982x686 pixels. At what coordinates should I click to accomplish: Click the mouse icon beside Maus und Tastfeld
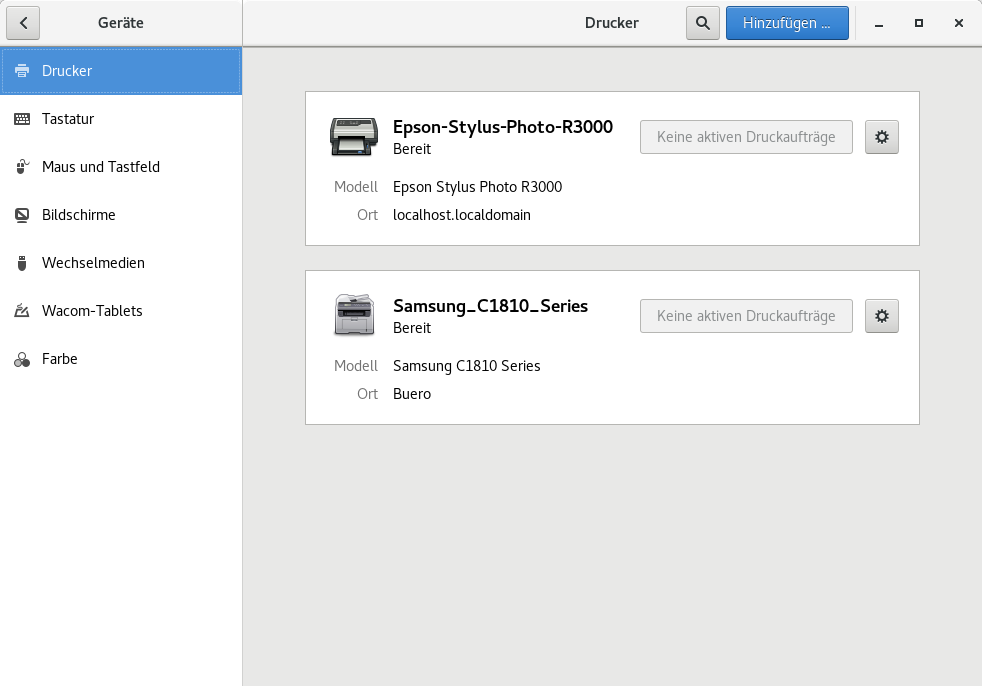tap(22, 167)
